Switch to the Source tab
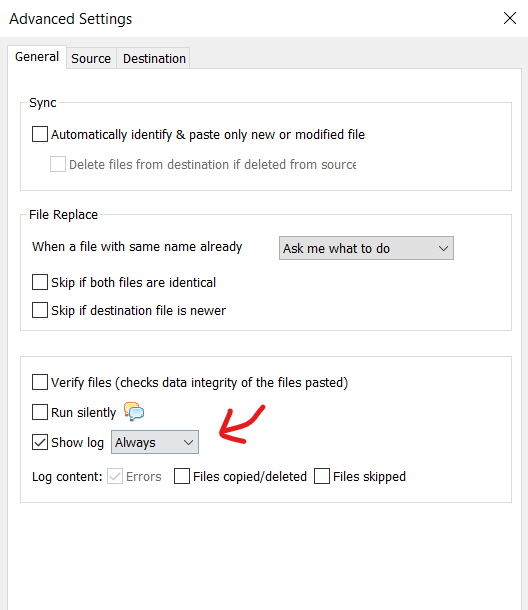Screen dimensions: 528x610 [x=91, y=58]
